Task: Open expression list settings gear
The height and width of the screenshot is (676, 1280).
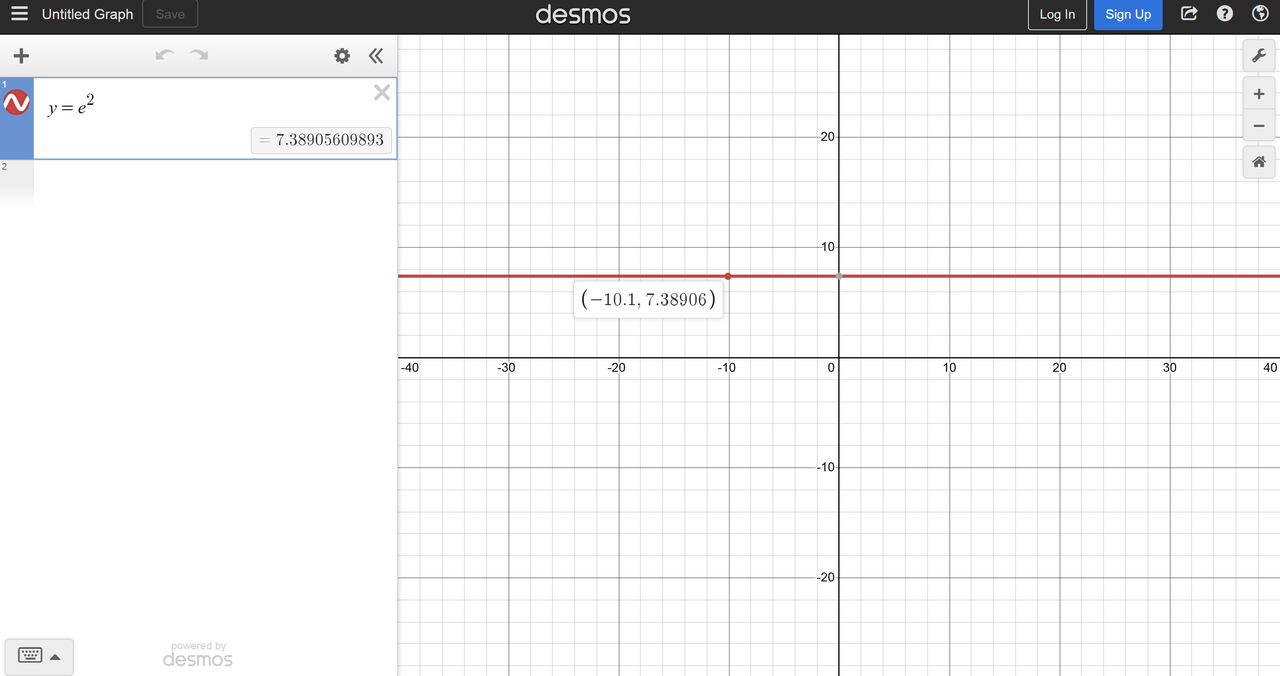Action: 342,56
